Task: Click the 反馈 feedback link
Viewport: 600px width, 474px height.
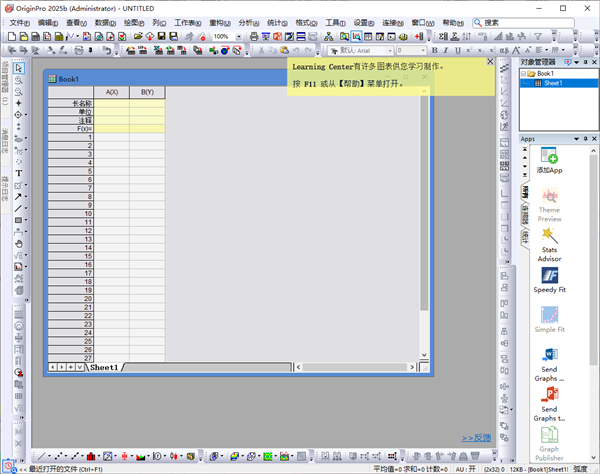Action: (476, 438)
